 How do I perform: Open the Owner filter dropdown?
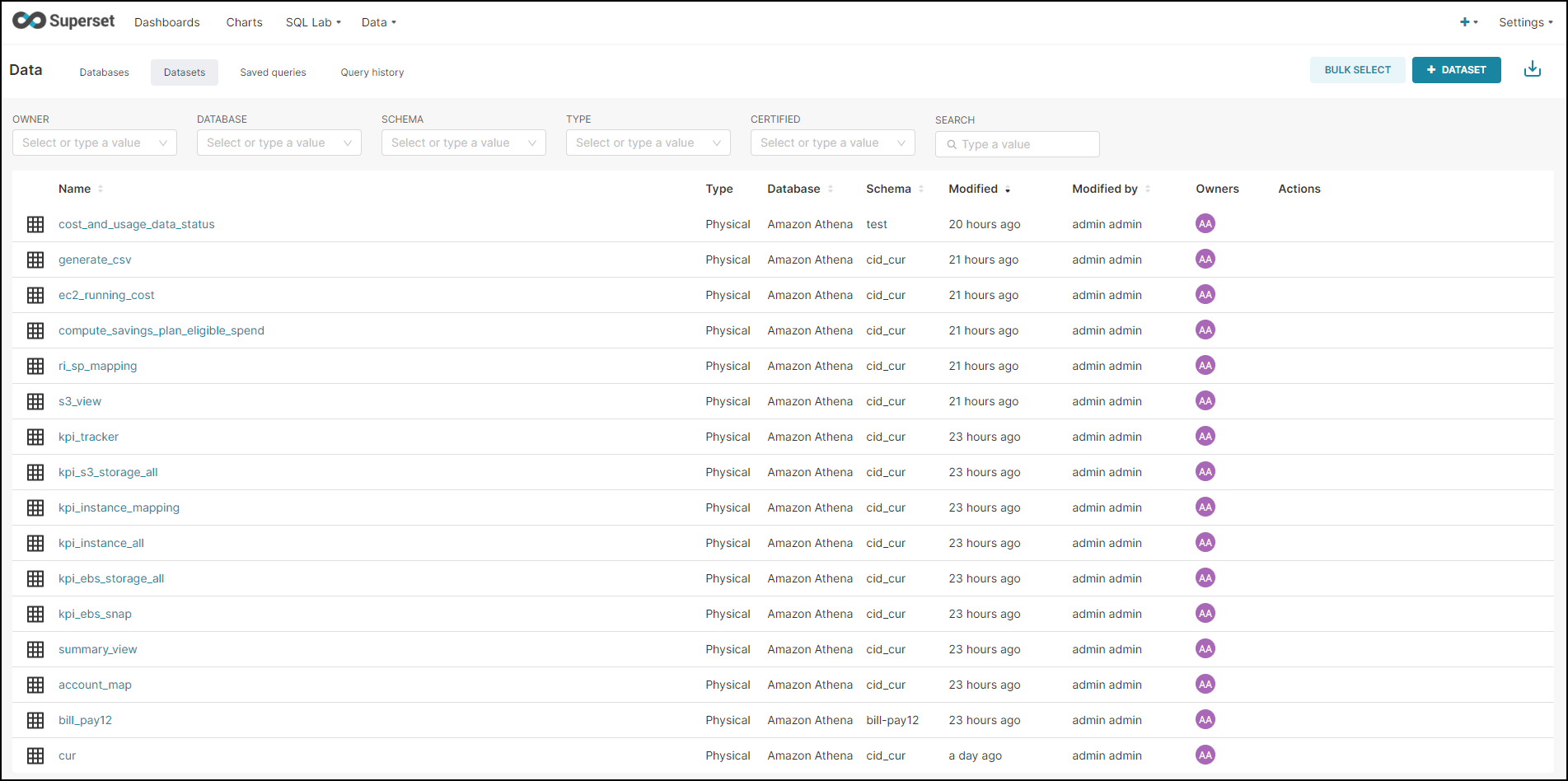coord(95,143)
